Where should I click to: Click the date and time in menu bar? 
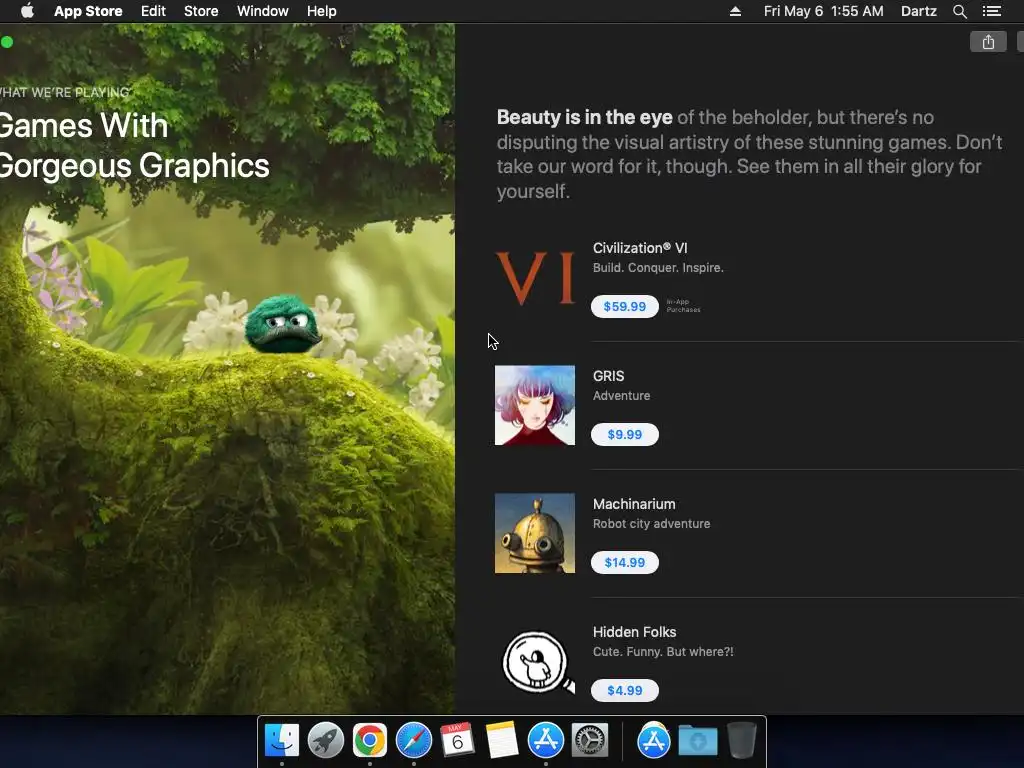click(824, 11)
